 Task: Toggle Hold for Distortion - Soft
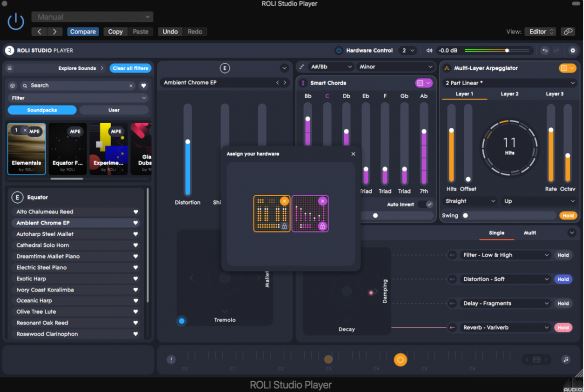563,279
